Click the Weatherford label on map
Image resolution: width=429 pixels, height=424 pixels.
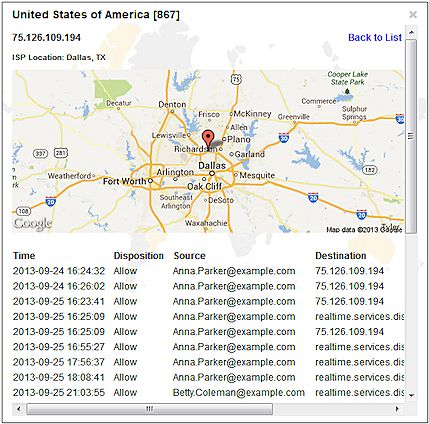pos(69,176)
